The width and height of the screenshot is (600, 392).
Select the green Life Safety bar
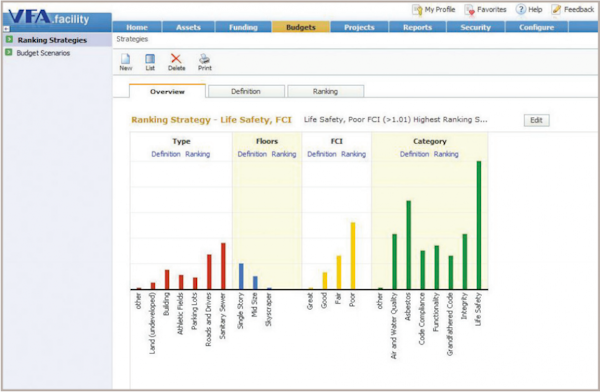coord(479,225)
